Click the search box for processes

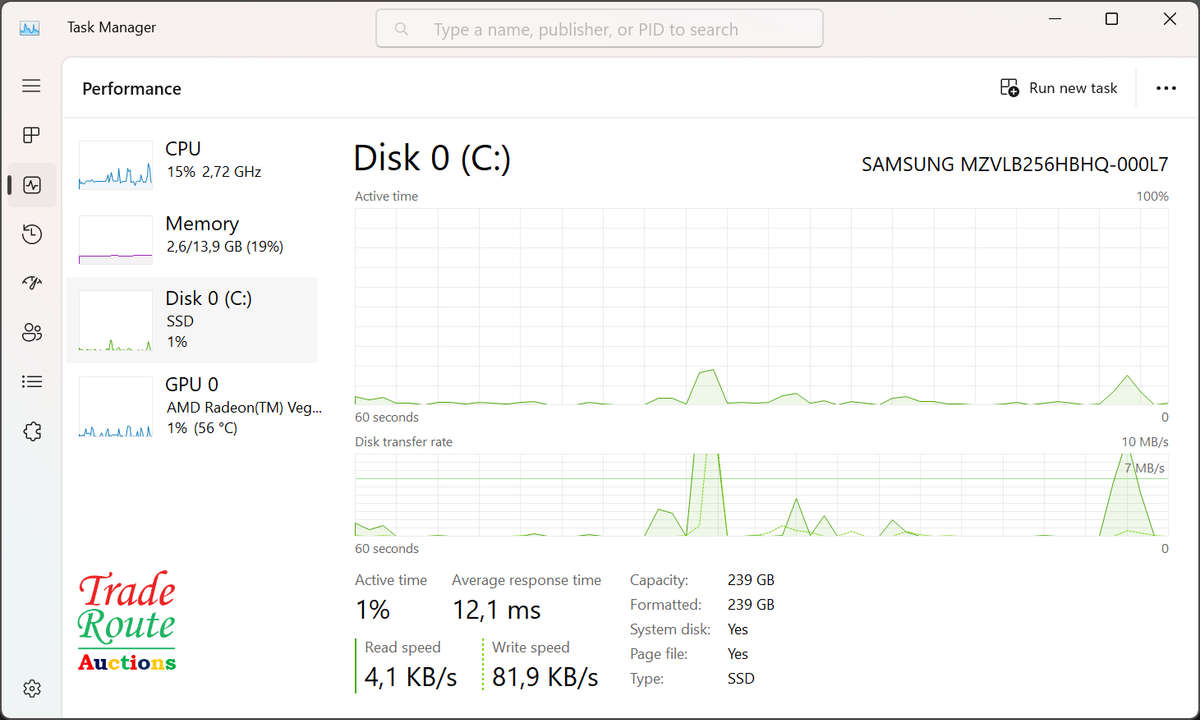(x=599, y=29)
